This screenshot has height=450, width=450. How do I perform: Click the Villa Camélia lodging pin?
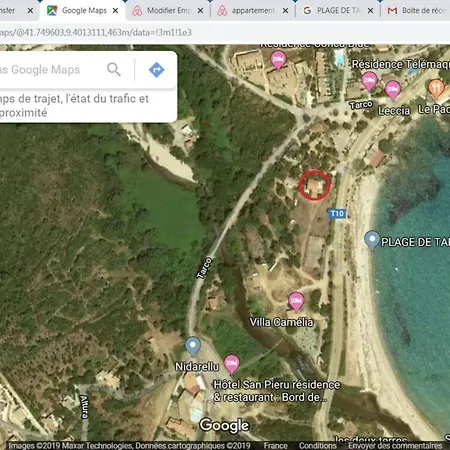click(x=296, y=302)
